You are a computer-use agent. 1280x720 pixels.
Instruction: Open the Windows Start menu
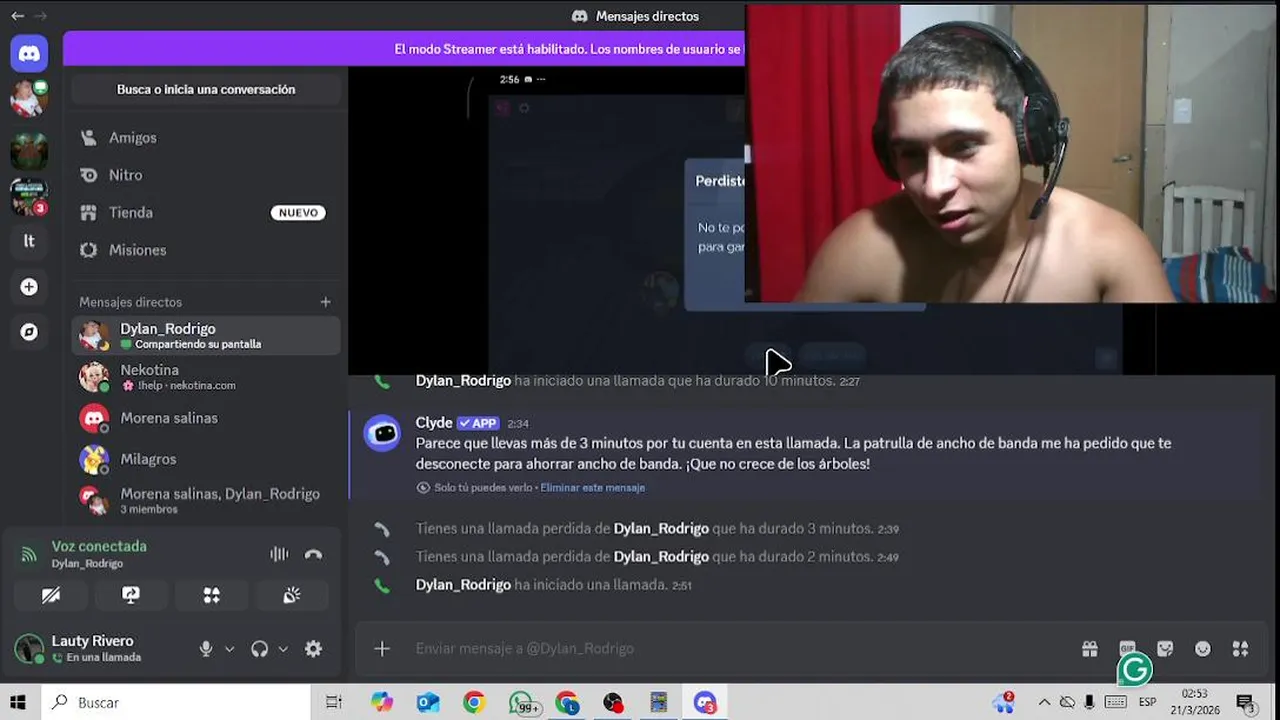tap(18, 703)
